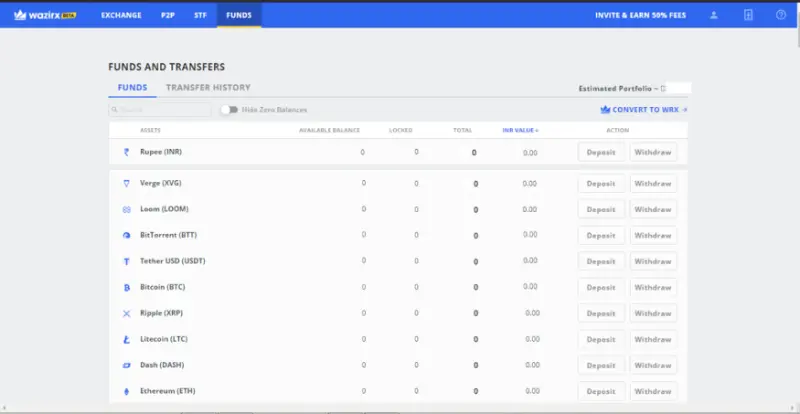Click the Verge (XVG) coin icon

click(127, 183)
